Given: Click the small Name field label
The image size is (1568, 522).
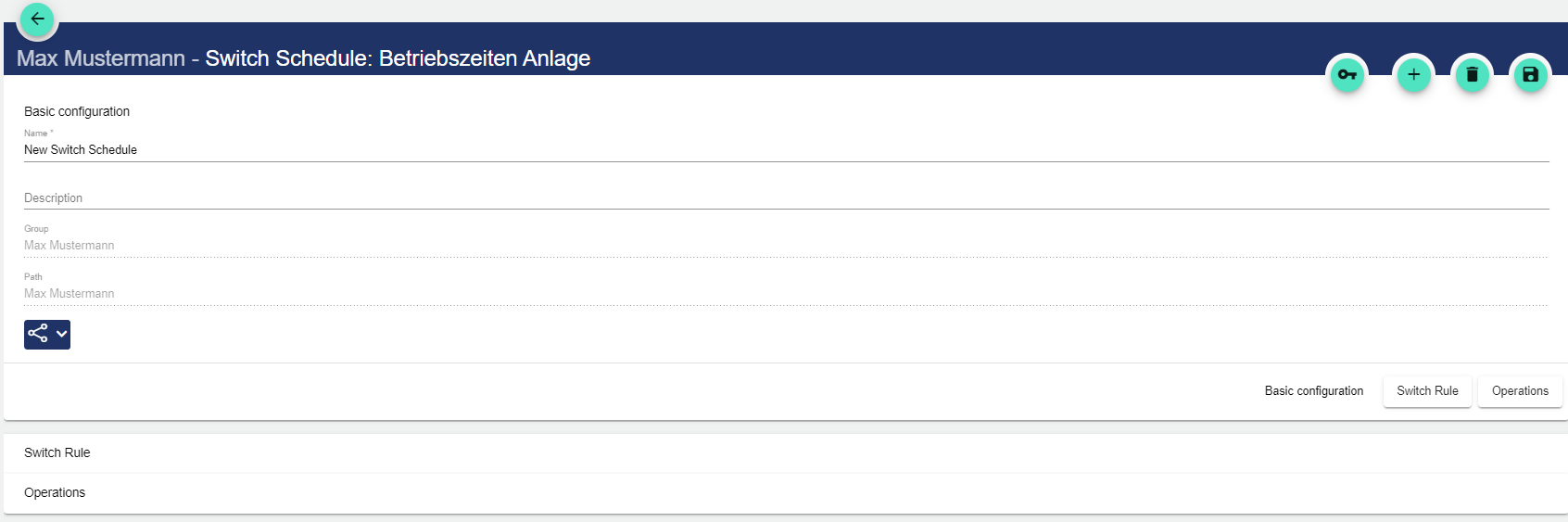Looking at the screenshot, I should tap(36, 134).
